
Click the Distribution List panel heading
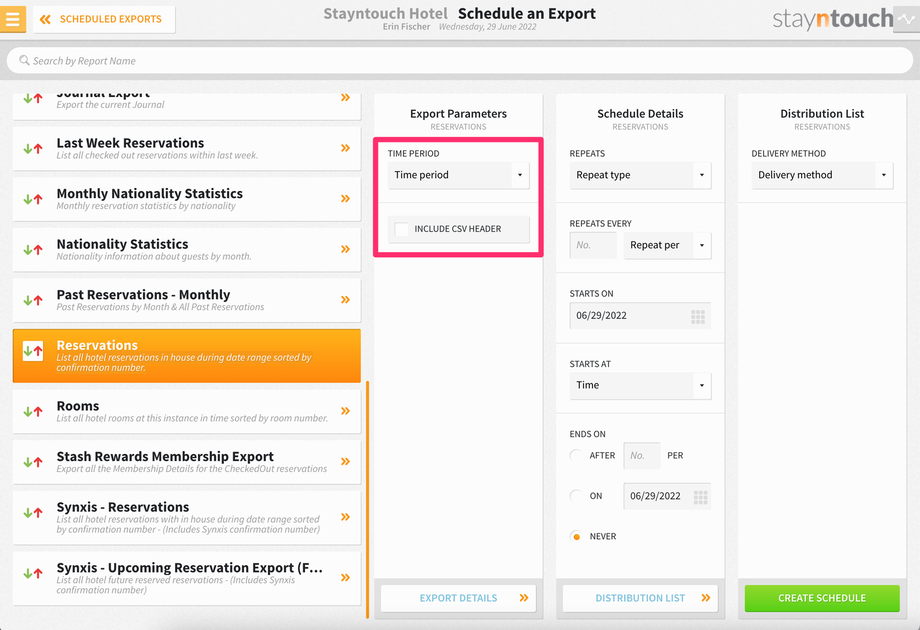[822, 114]
